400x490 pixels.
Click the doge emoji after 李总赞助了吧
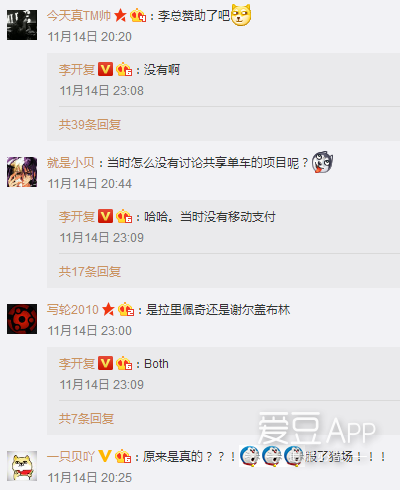(241, 15)
